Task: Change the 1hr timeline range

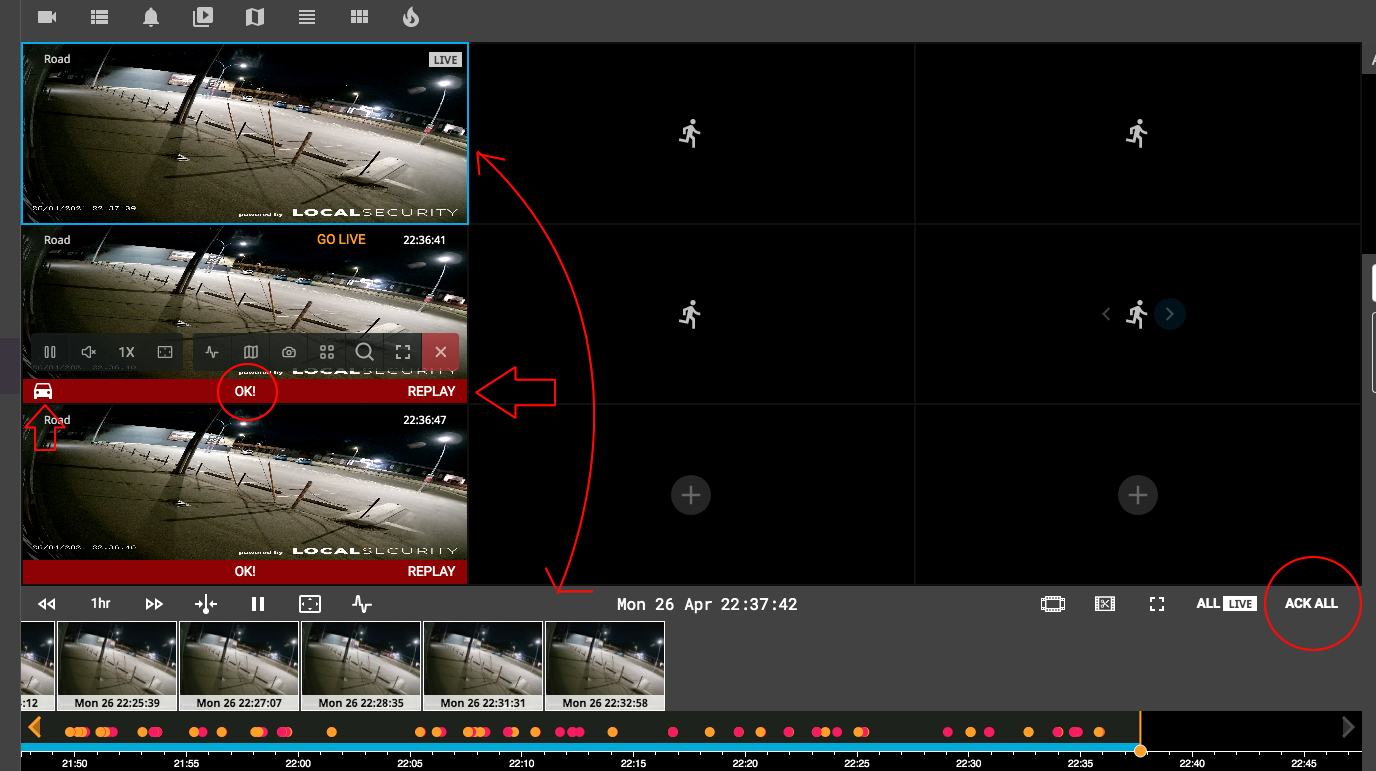Action: (100, 604)
